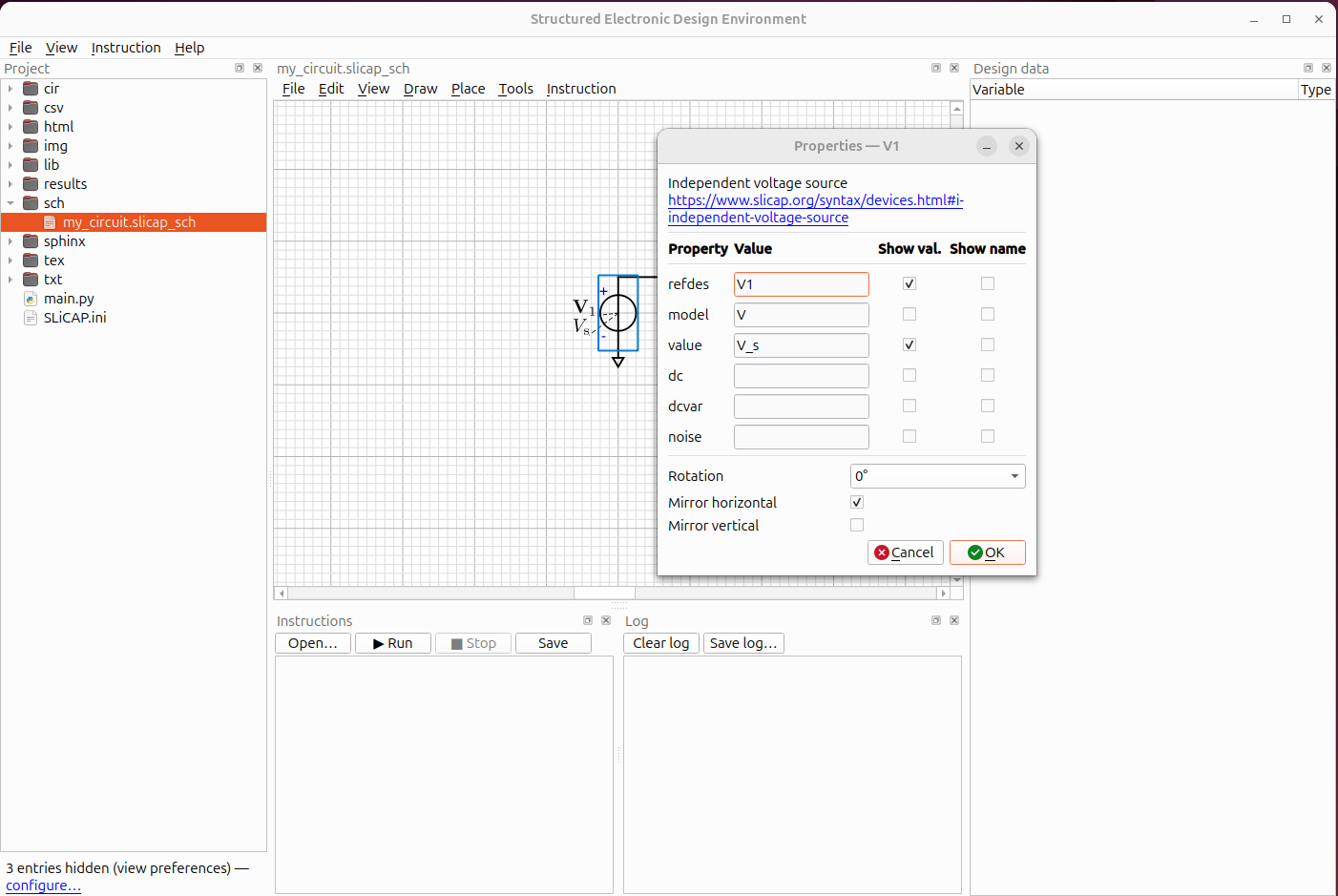Float the my_circuit.slicap_sch schematic panel

pos(936,68)
